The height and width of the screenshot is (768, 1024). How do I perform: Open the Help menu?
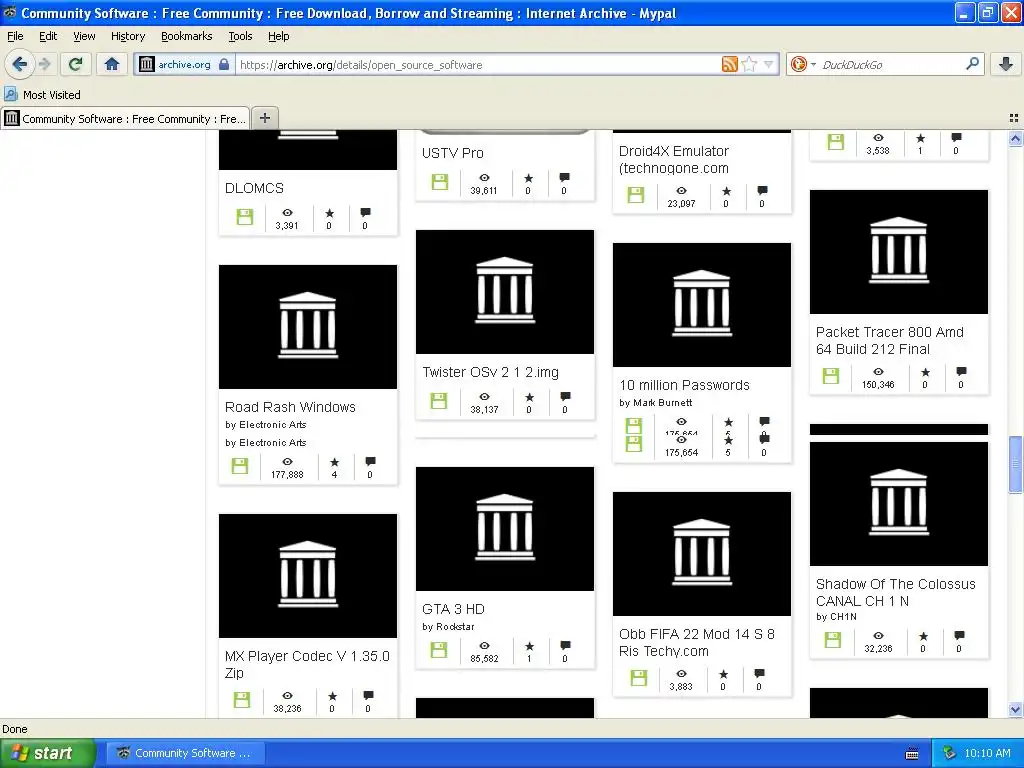279,36
